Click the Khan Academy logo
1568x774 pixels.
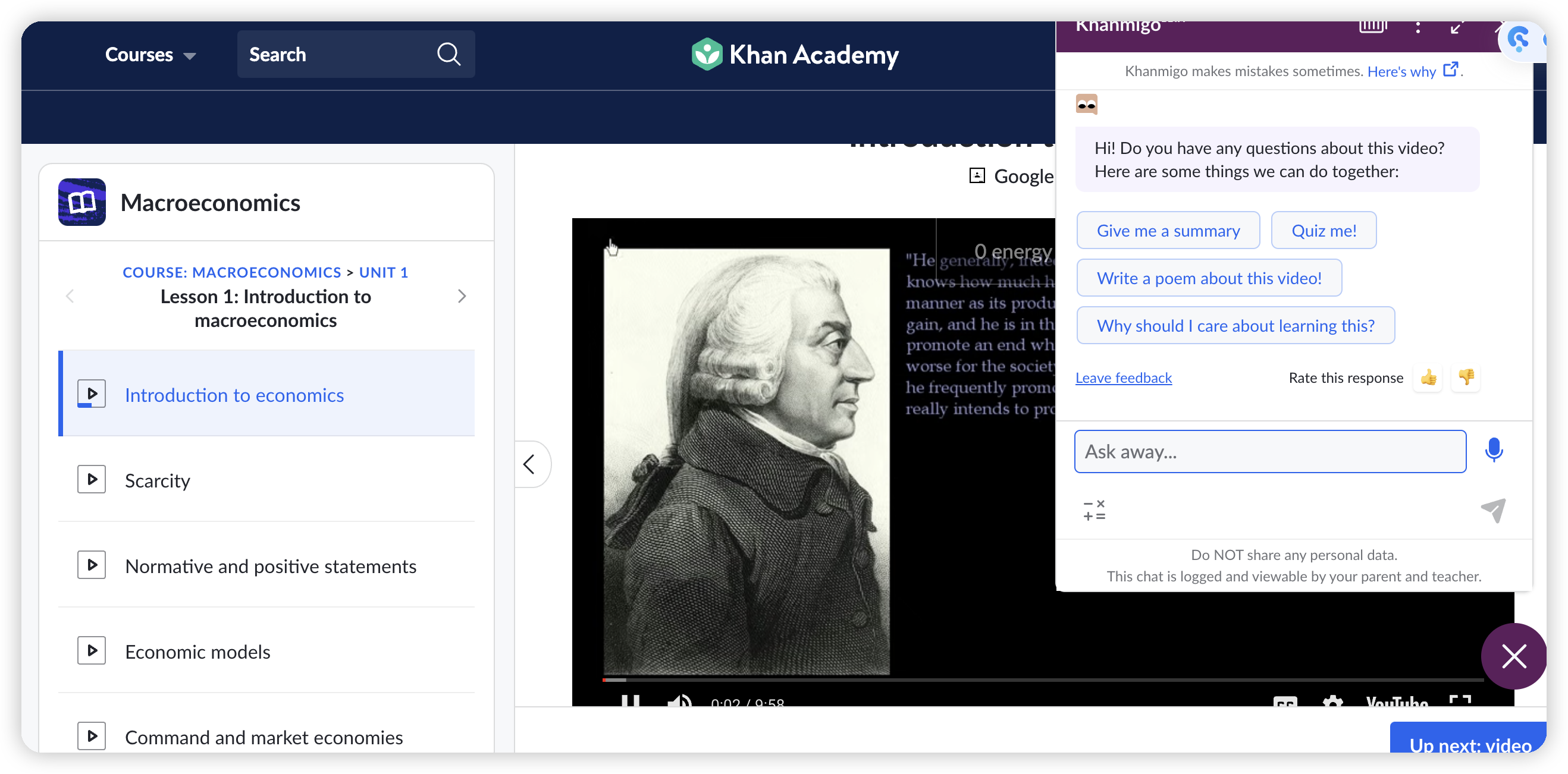click(x=795, y=55)
